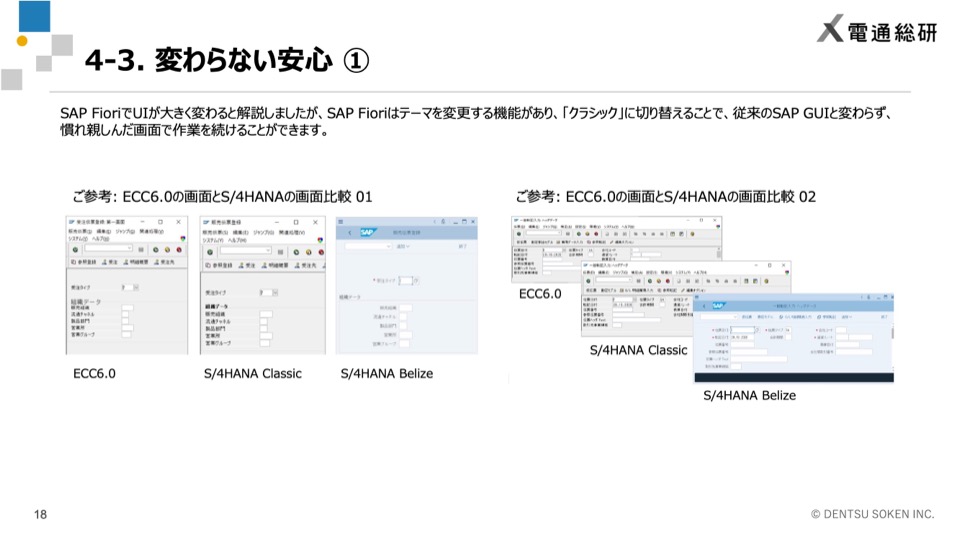Click 参照登録 button in ECC6.0 window
960x540 pixels.
click(x=84, y=262)
